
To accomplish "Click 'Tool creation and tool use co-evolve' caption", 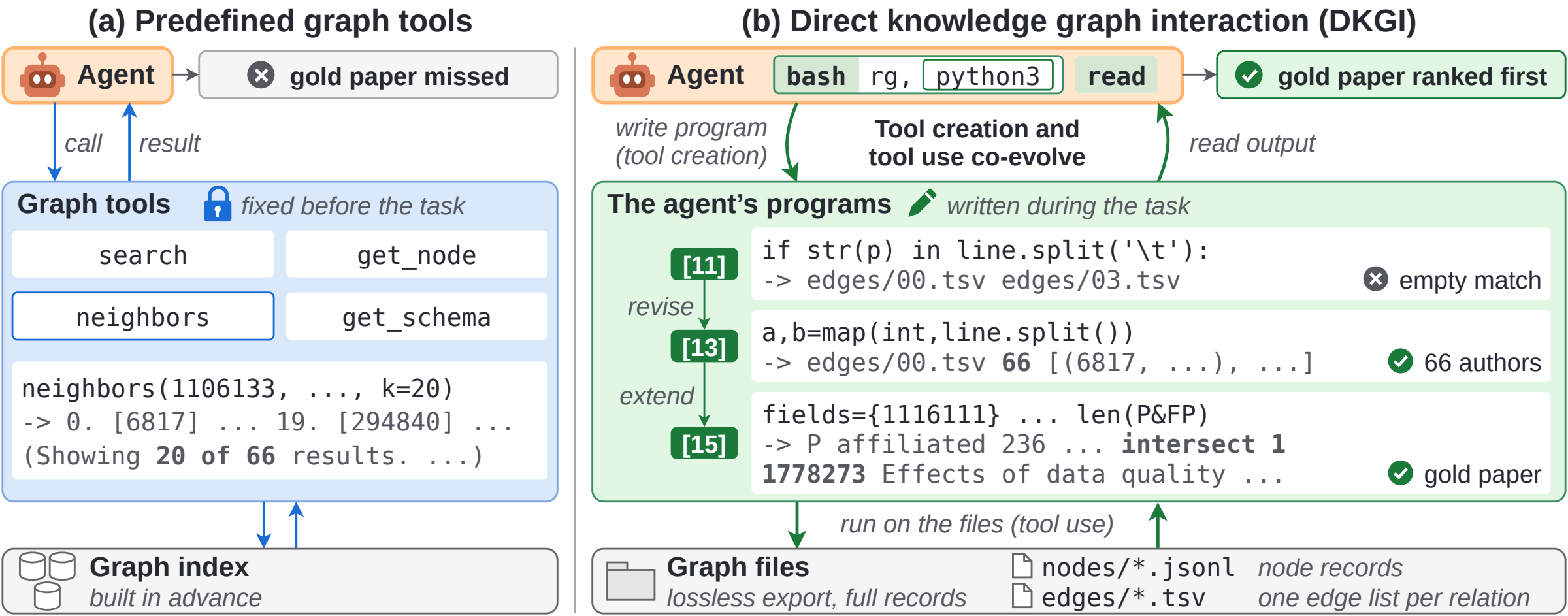I will tap(977, 143).
